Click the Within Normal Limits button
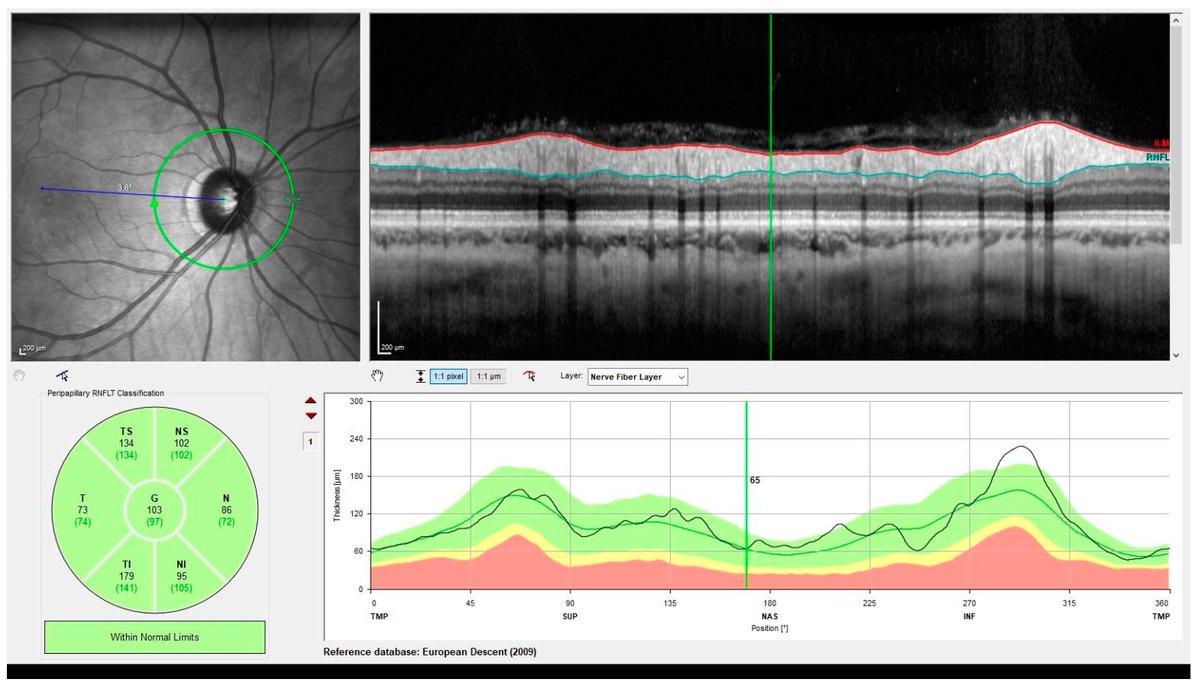Image resolution: width=1200 pixels, height=692 pixels. click(153, 637)
